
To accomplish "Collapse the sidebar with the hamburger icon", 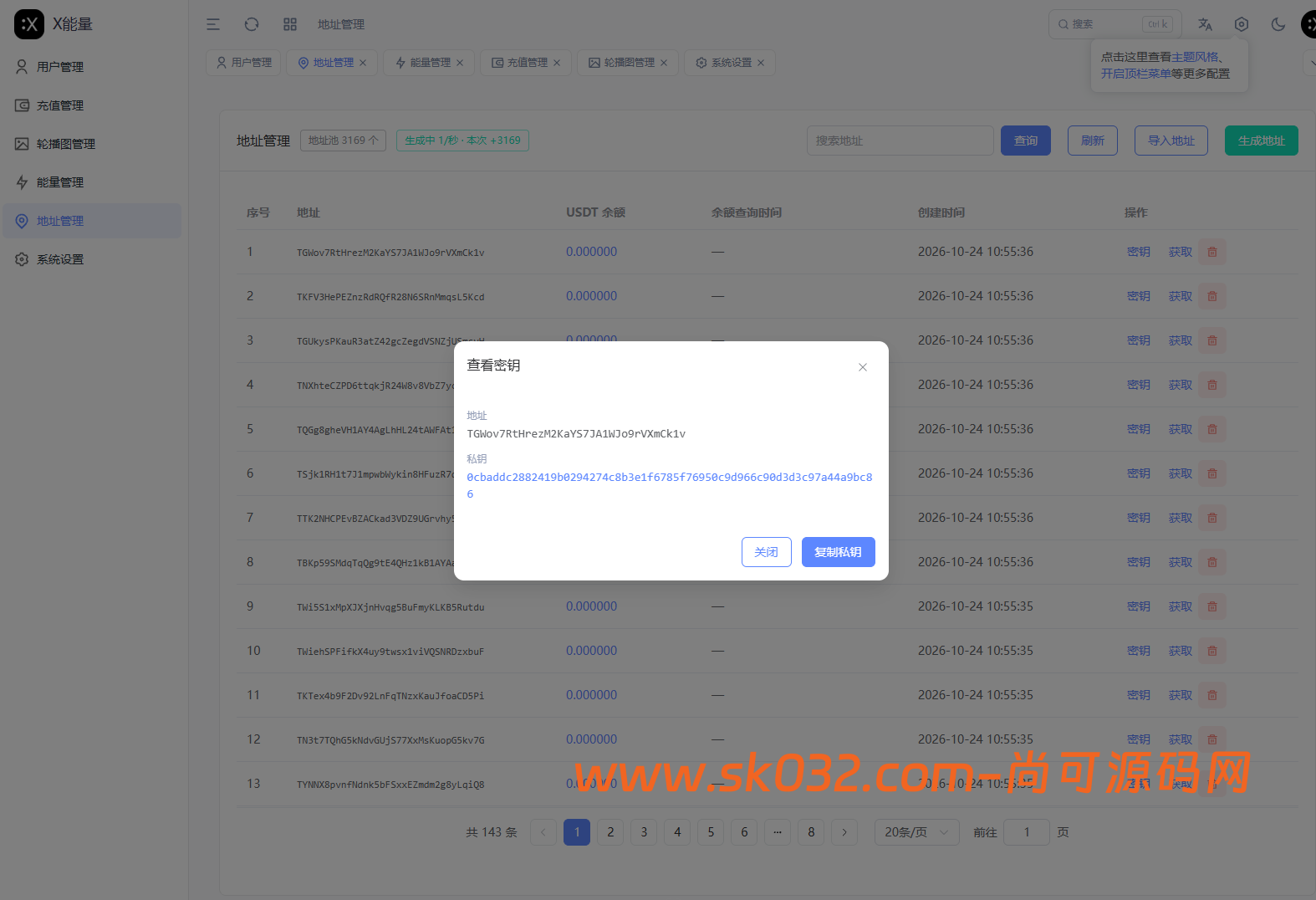I will pos(213,24).
